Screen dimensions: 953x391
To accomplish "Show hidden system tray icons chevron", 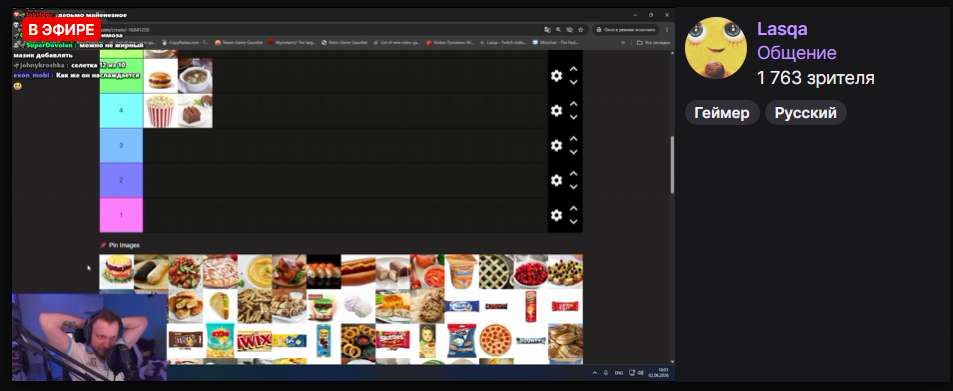I will tap(594, 372).
